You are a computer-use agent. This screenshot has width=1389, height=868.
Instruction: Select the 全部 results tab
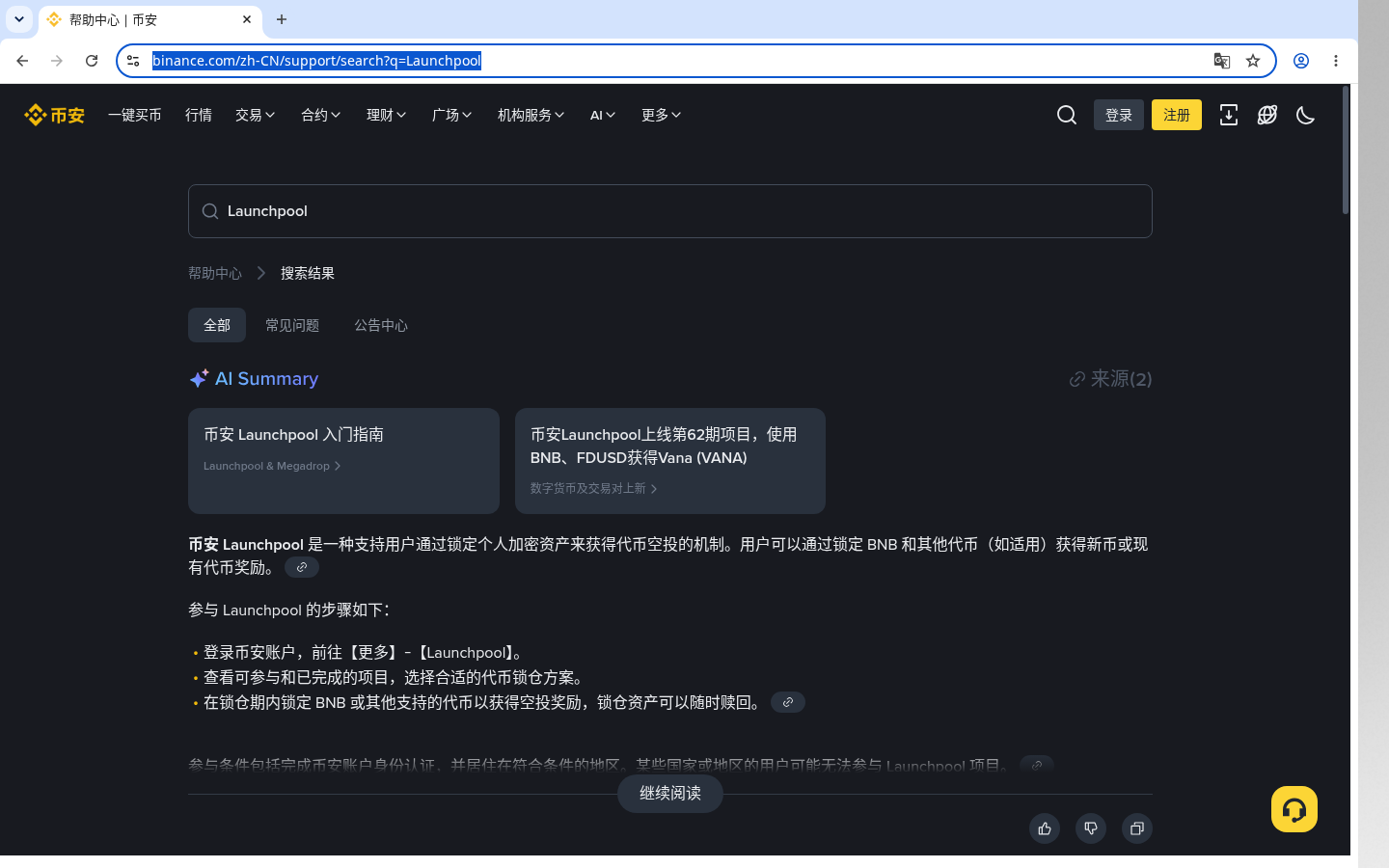coord(217,325)
